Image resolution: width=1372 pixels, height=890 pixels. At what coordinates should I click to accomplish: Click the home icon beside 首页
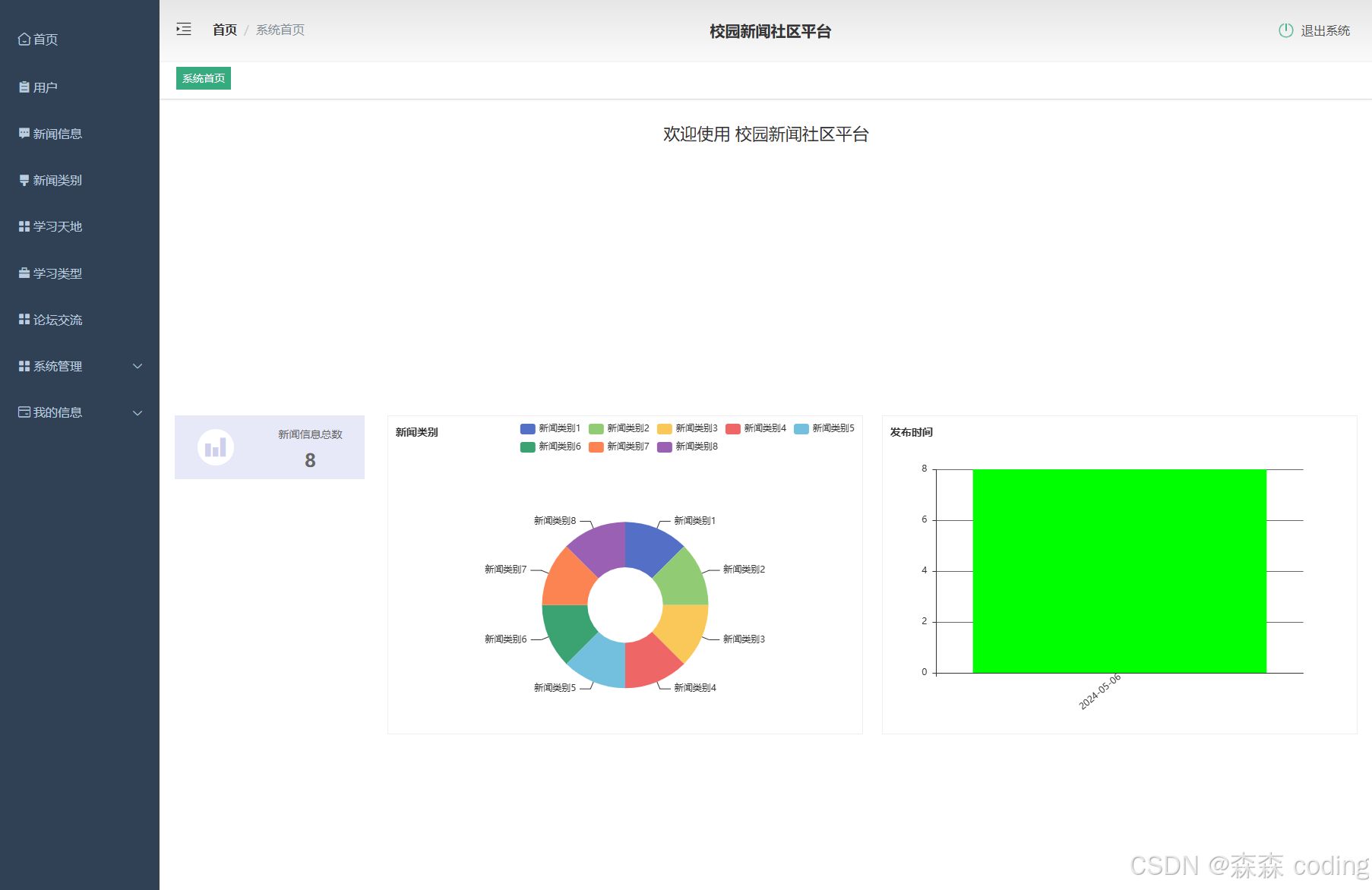click(24, 39)
